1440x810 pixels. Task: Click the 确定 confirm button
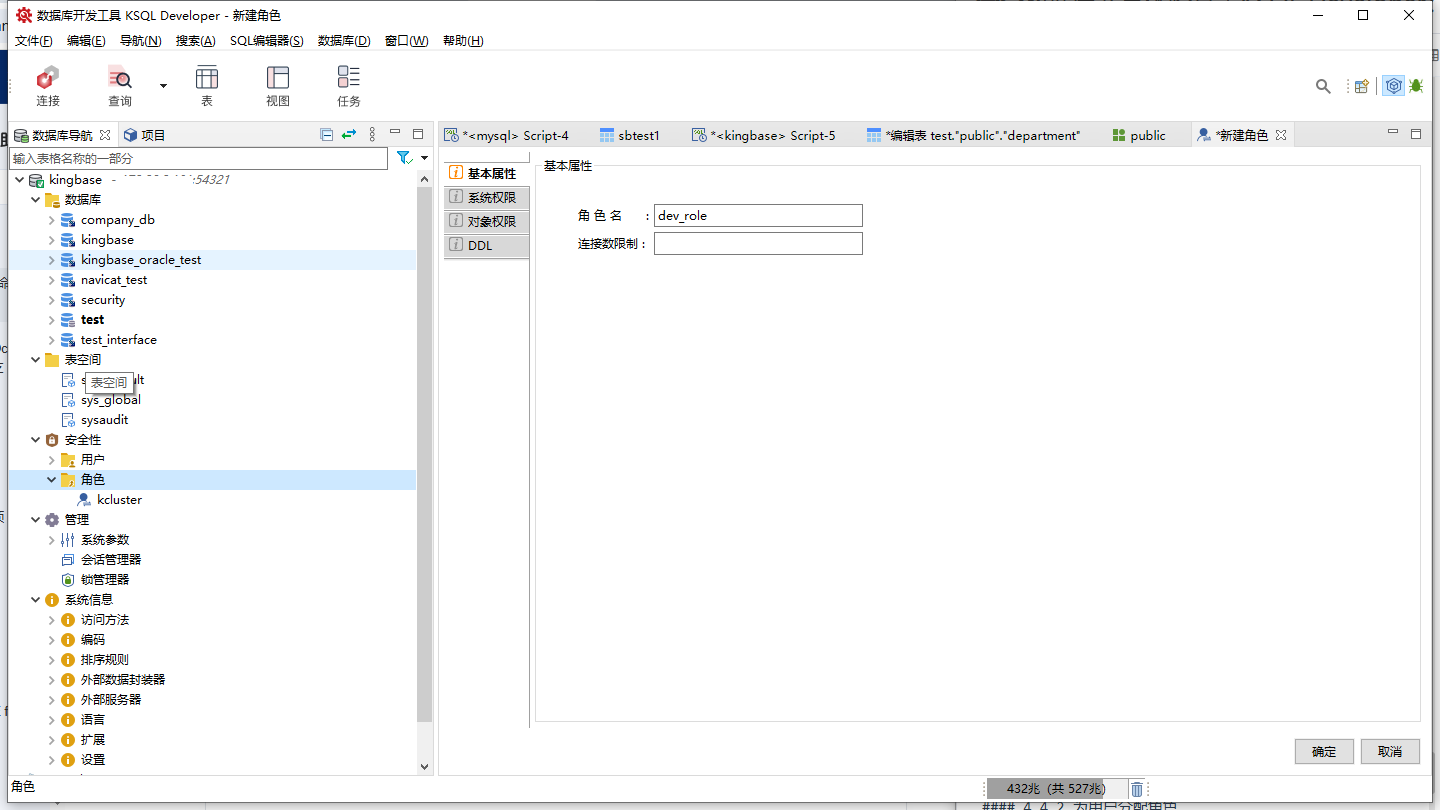pyautogui.click(x=1324, y=752)
